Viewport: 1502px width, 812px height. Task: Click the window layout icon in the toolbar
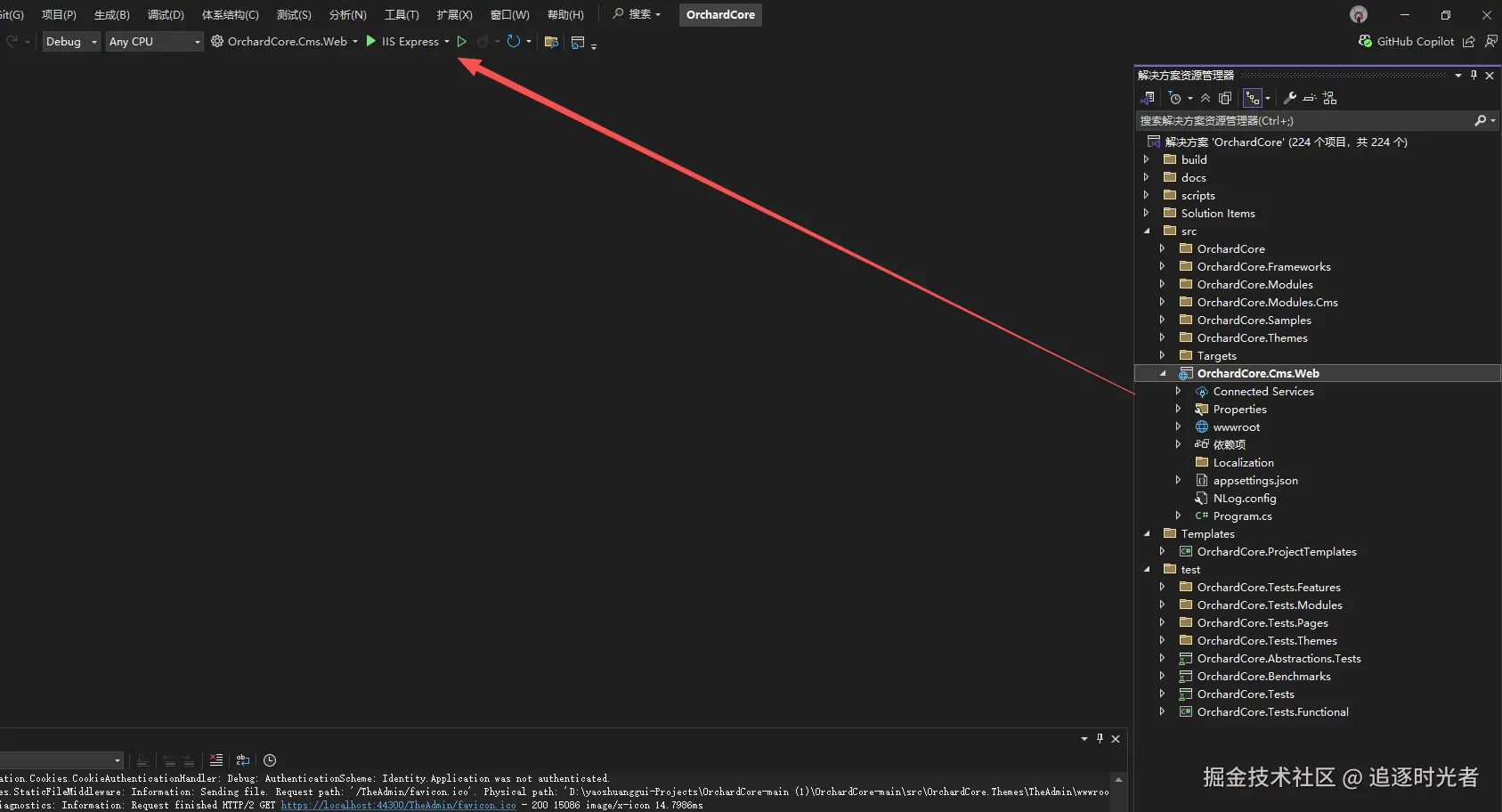(x=578, y=42)
